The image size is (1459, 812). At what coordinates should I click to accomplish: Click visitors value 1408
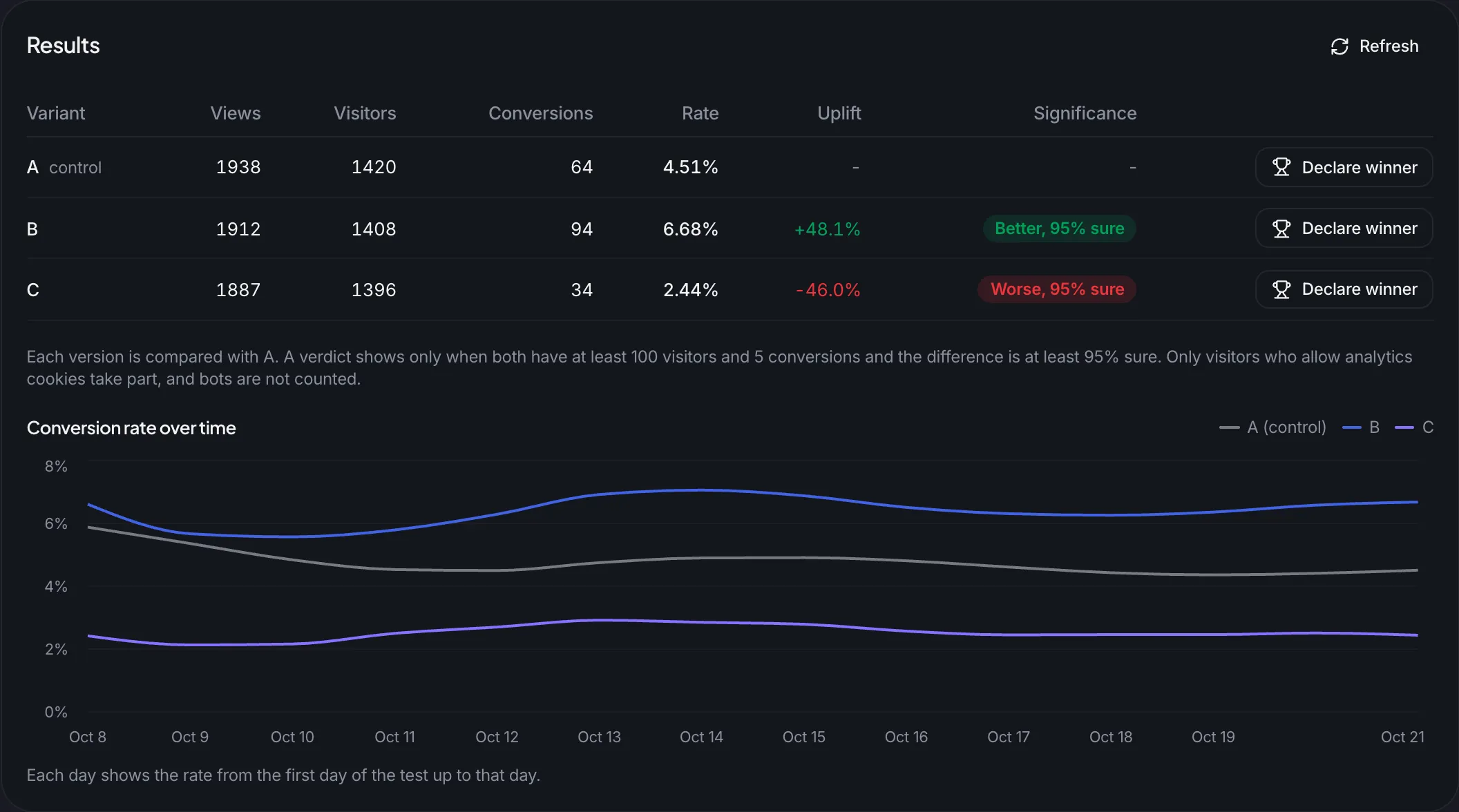pos(374,229)
